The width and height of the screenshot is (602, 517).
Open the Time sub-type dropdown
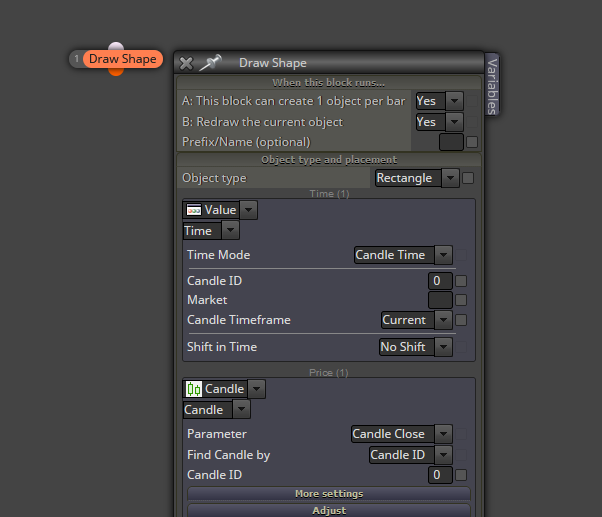[211, 231]
